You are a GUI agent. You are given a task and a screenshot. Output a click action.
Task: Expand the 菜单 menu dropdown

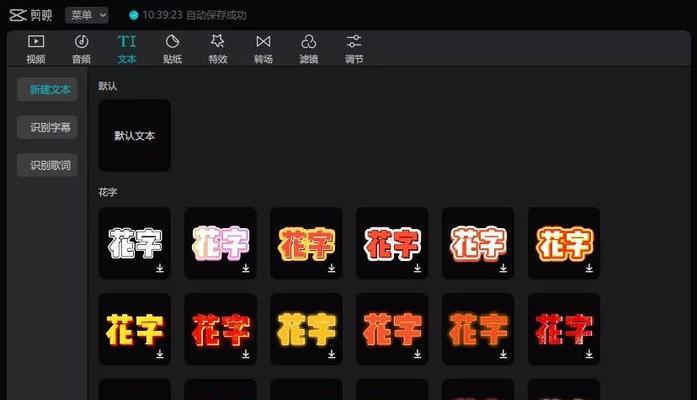pos(87,15)
